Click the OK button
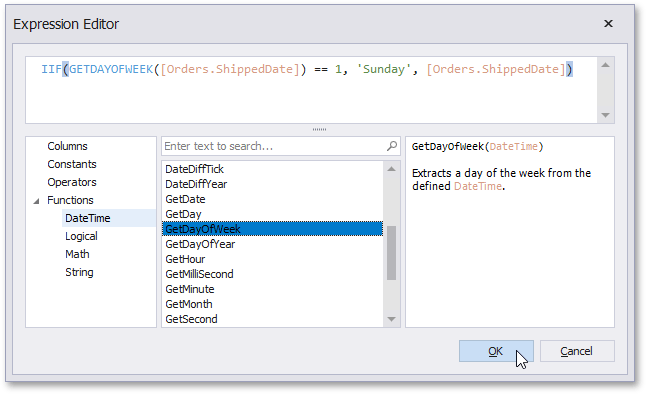This screenshot has width=646, height=394. point(496,351)
